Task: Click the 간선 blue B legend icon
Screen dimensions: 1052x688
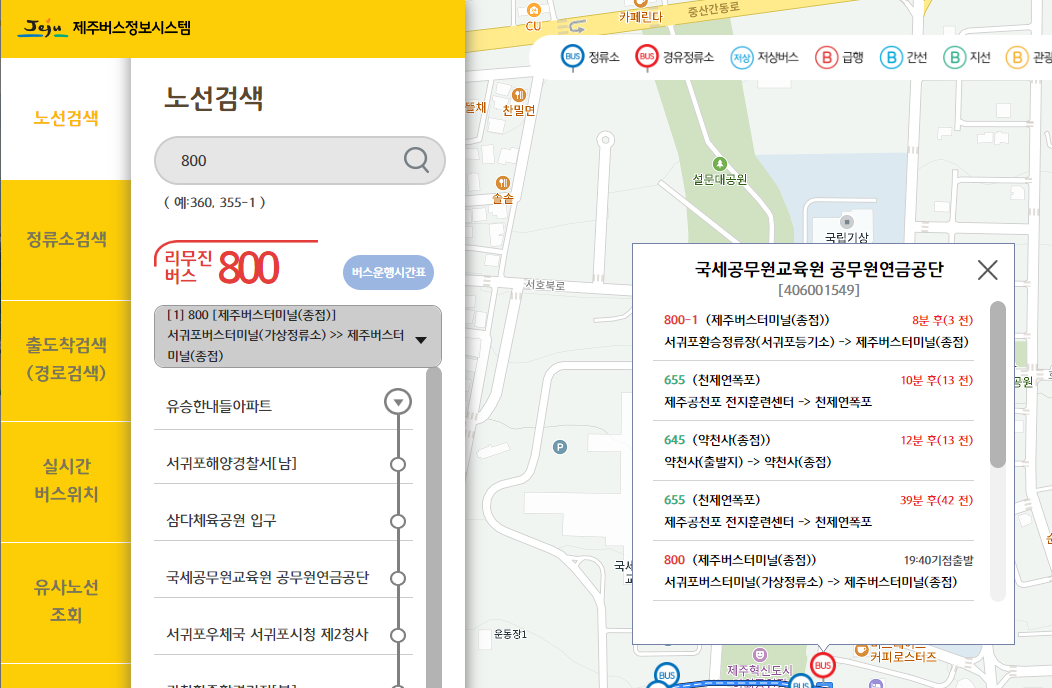Action: pos(891,58)
